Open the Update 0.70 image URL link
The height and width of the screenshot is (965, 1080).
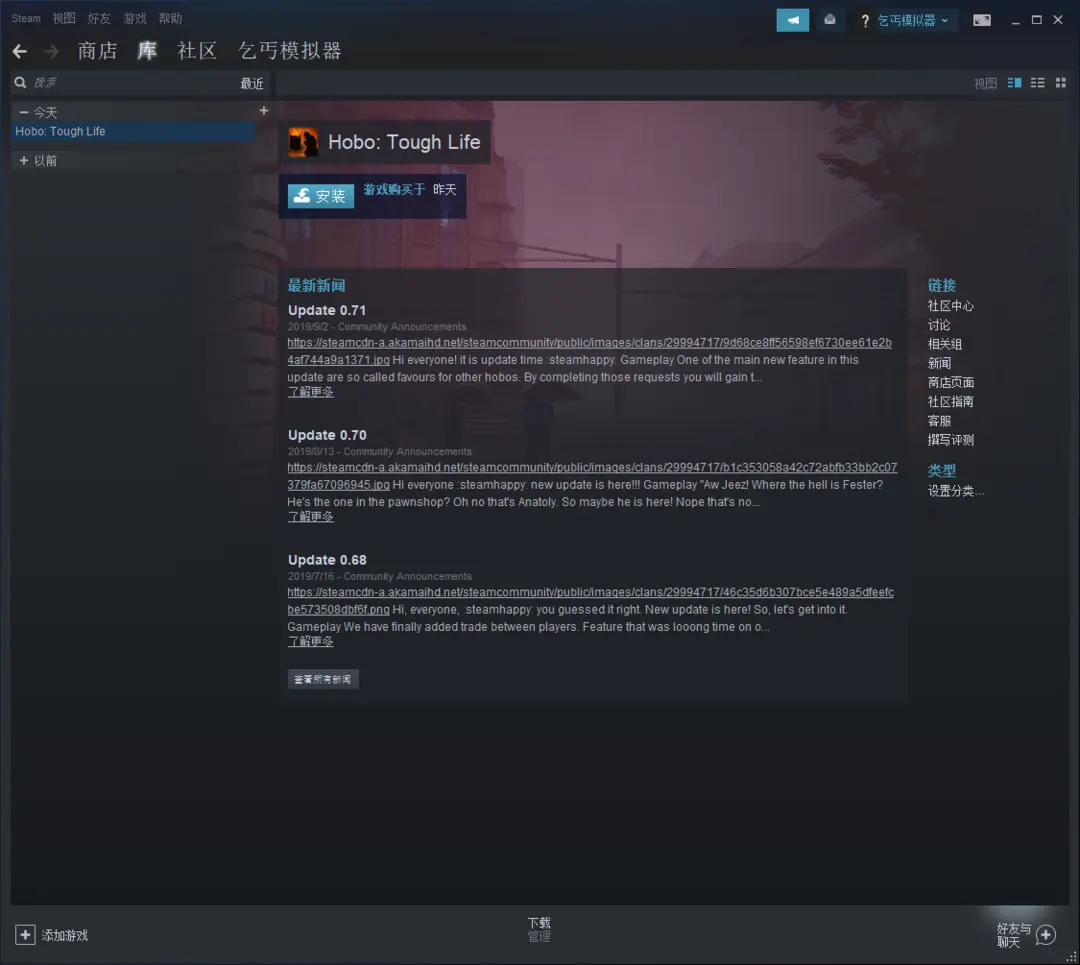point(592,467)
